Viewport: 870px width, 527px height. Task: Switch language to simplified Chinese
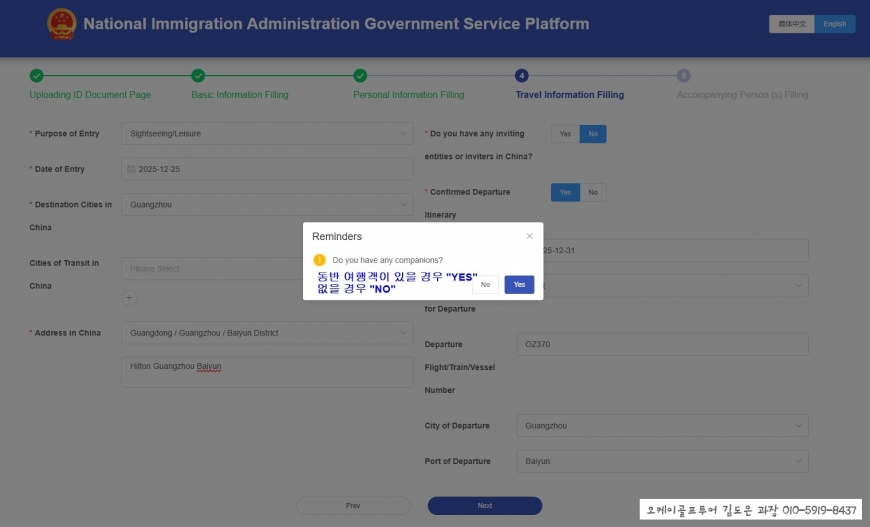tap(791, 24)
